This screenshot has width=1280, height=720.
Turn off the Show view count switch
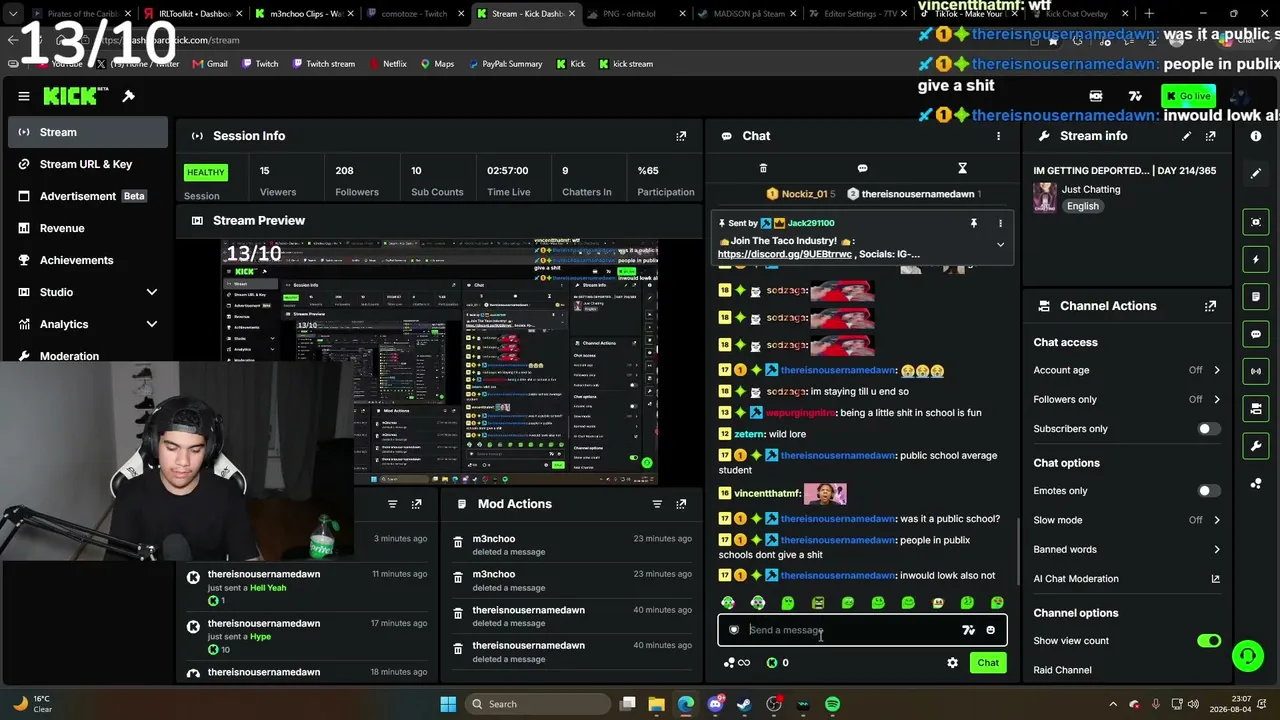[x=1209, y=641]
